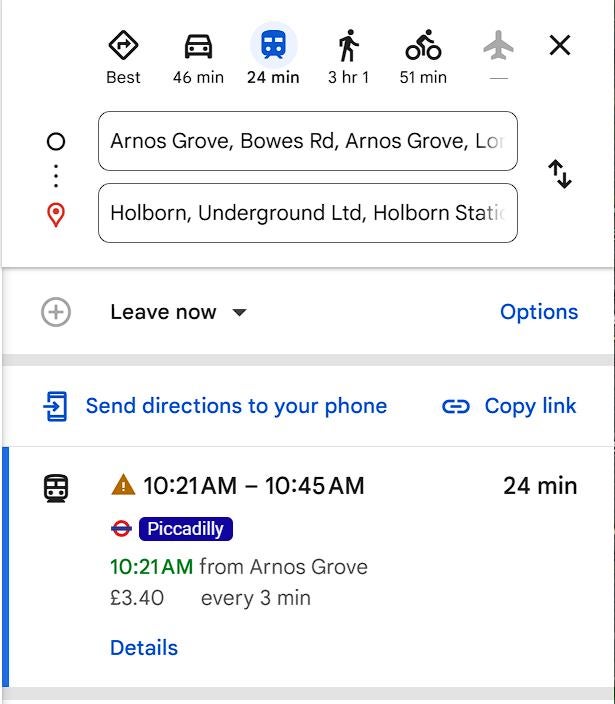Choose the walking travel mode
Viewport: 615px width, 704px height.
348,46
